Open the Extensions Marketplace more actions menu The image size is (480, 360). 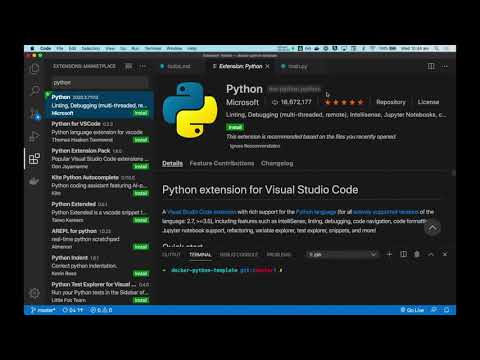click(143, 66)
